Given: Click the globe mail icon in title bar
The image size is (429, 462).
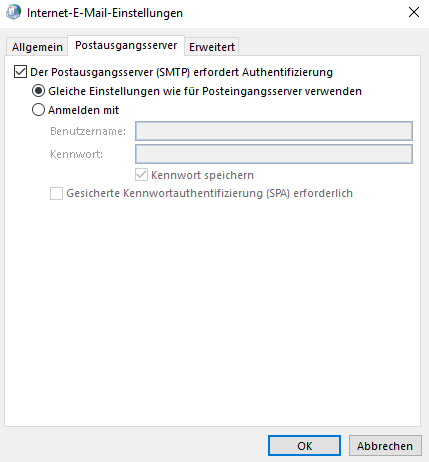Looking at the screenshot, I should pyautogui.click(x=13, y=12).
